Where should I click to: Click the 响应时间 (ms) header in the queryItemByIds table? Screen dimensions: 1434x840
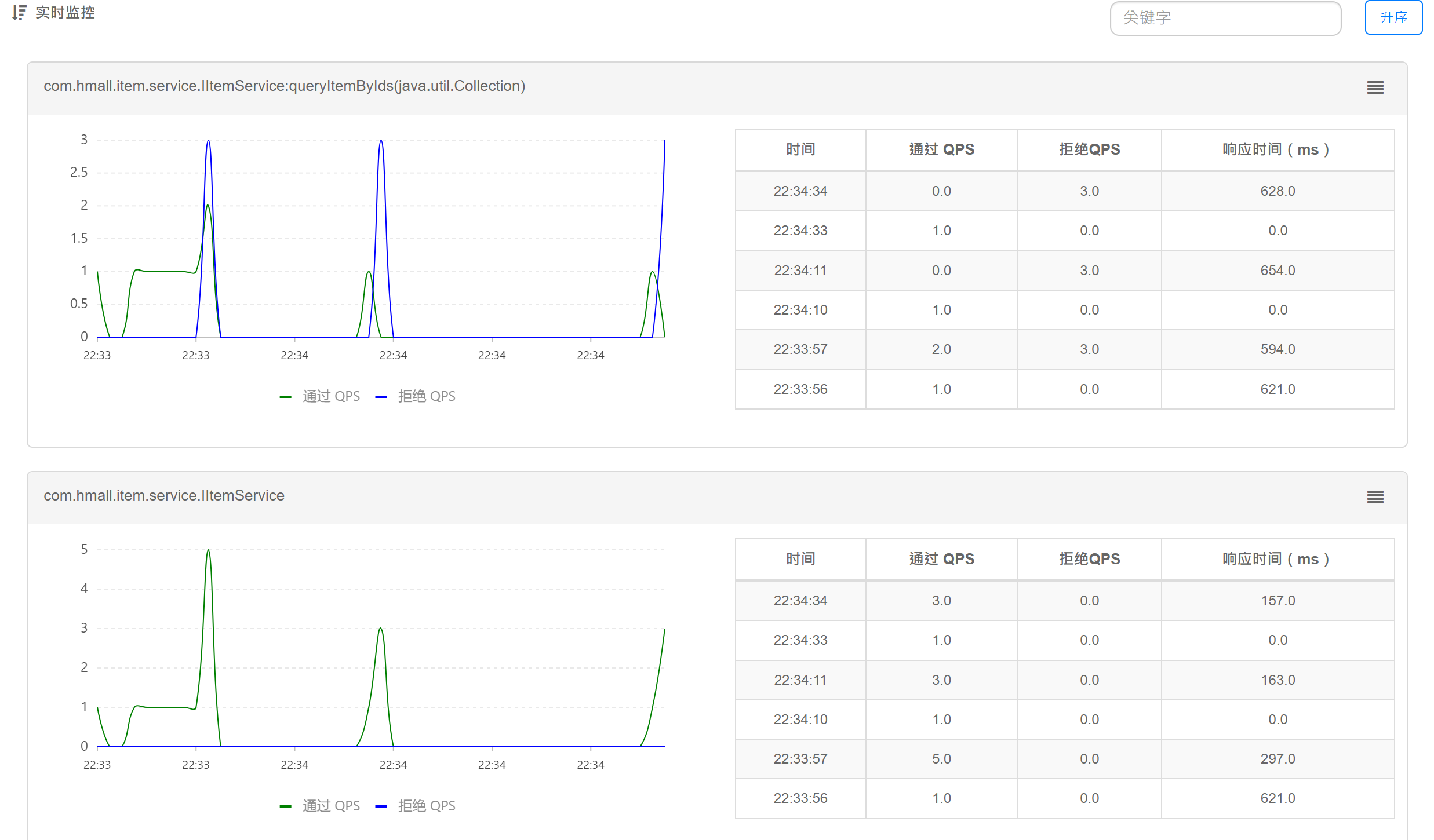[1278, 149]
